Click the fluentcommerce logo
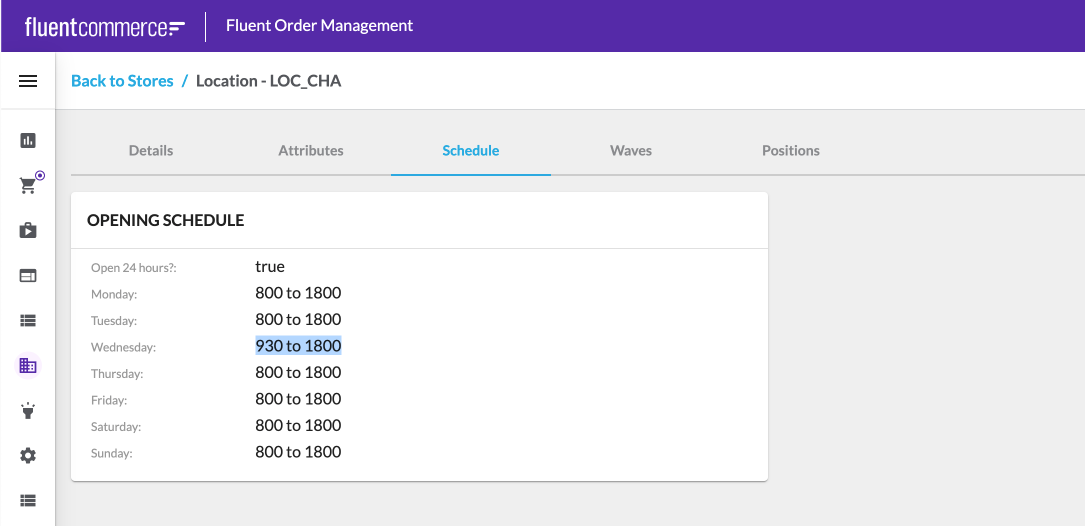The height and width of the screenshot is (526, 1085). [x=105, y=27]
